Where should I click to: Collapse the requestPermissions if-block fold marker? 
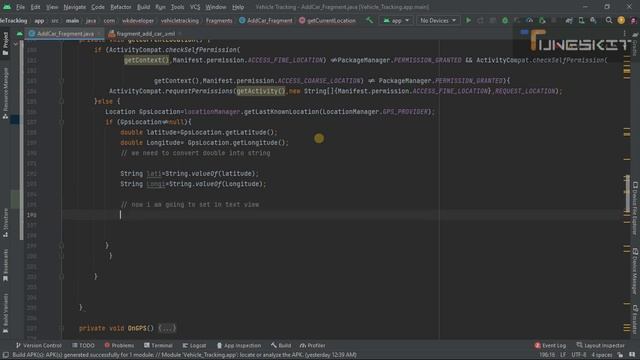pos(61,81)
